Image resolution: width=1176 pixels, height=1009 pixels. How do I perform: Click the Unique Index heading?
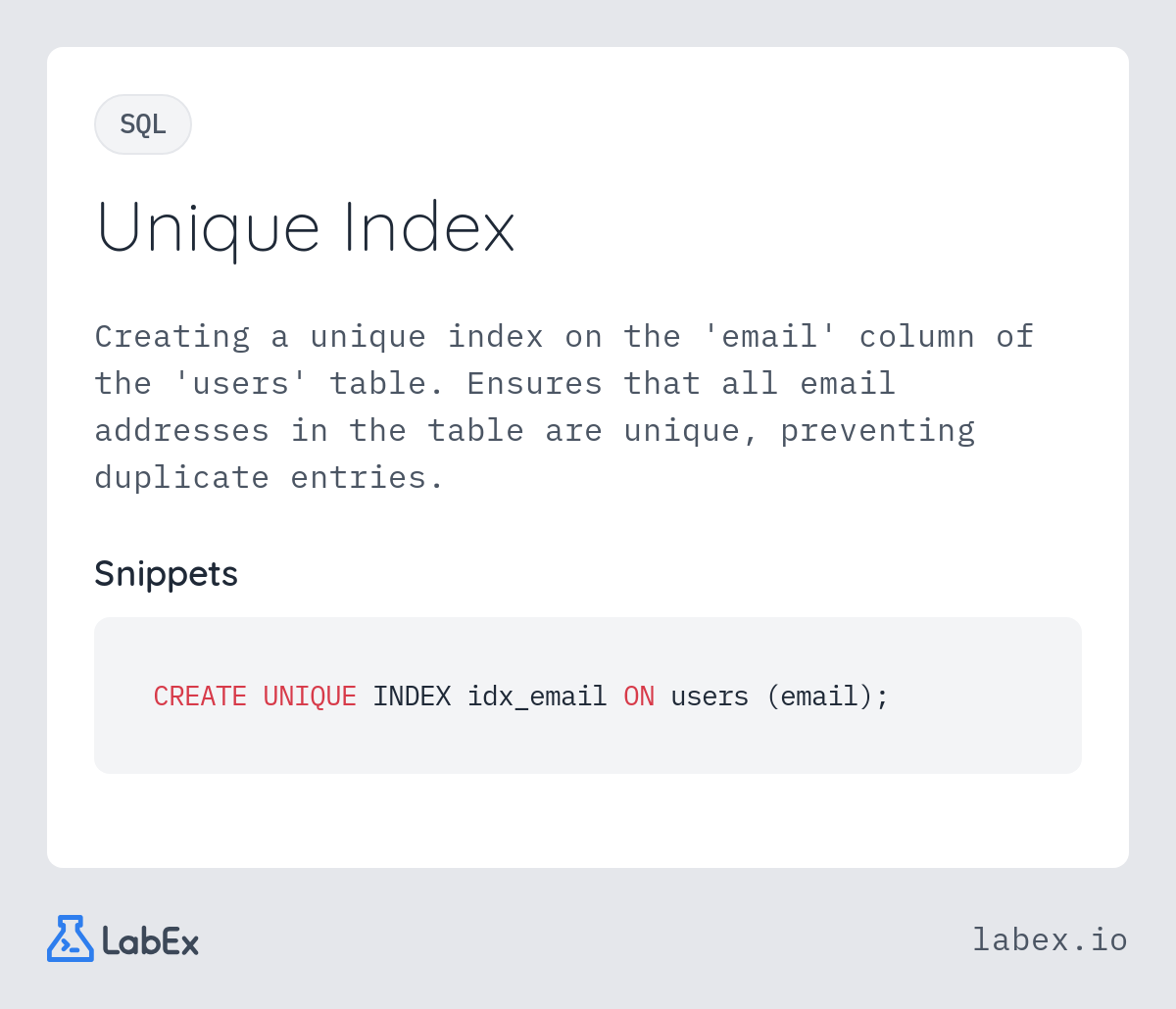[305, 227]
